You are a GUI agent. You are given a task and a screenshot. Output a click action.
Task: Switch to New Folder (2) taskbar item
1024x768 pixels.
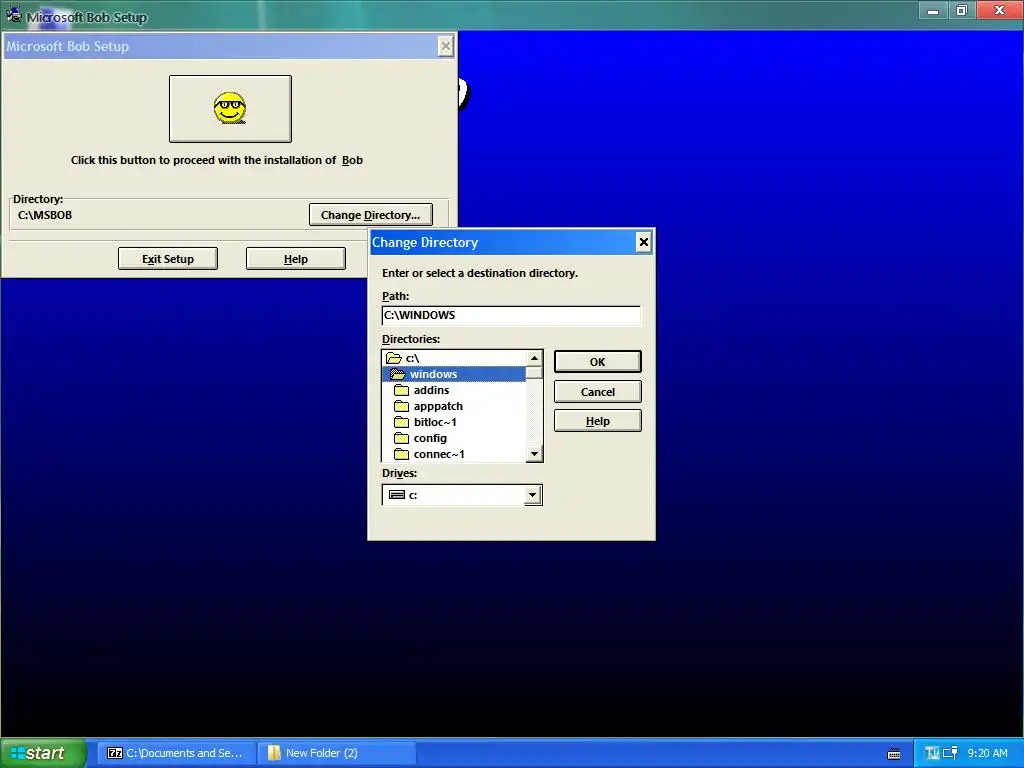coord(336,753)
